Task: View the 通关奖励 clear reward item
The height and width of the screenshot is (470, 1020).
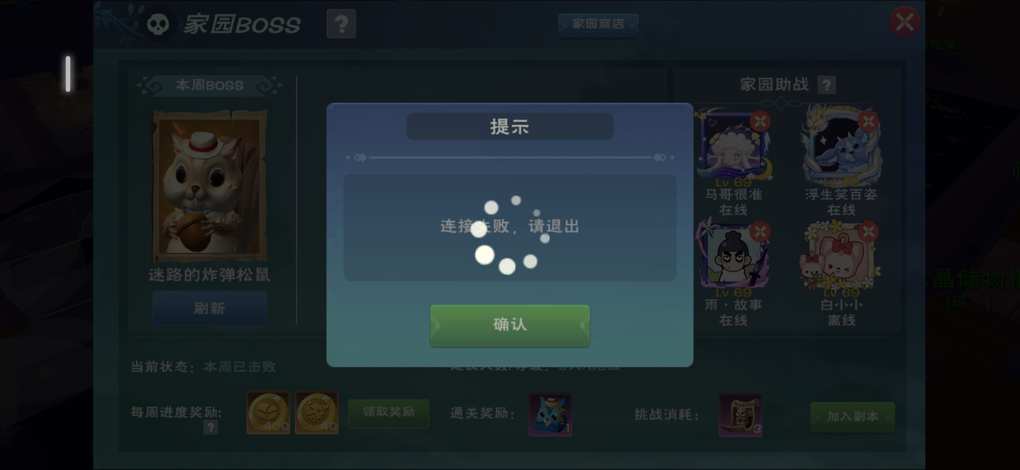Action: coord(550,415)
